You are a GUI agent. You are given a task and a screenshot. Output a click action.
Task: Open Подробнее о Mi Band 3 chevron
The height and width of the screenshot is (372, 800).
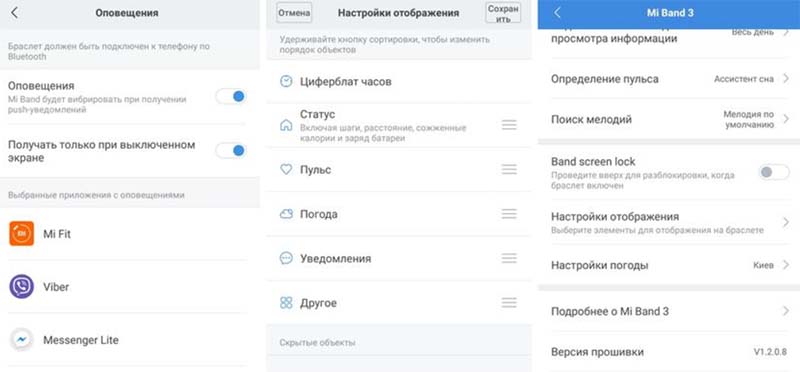coord(786,311)
